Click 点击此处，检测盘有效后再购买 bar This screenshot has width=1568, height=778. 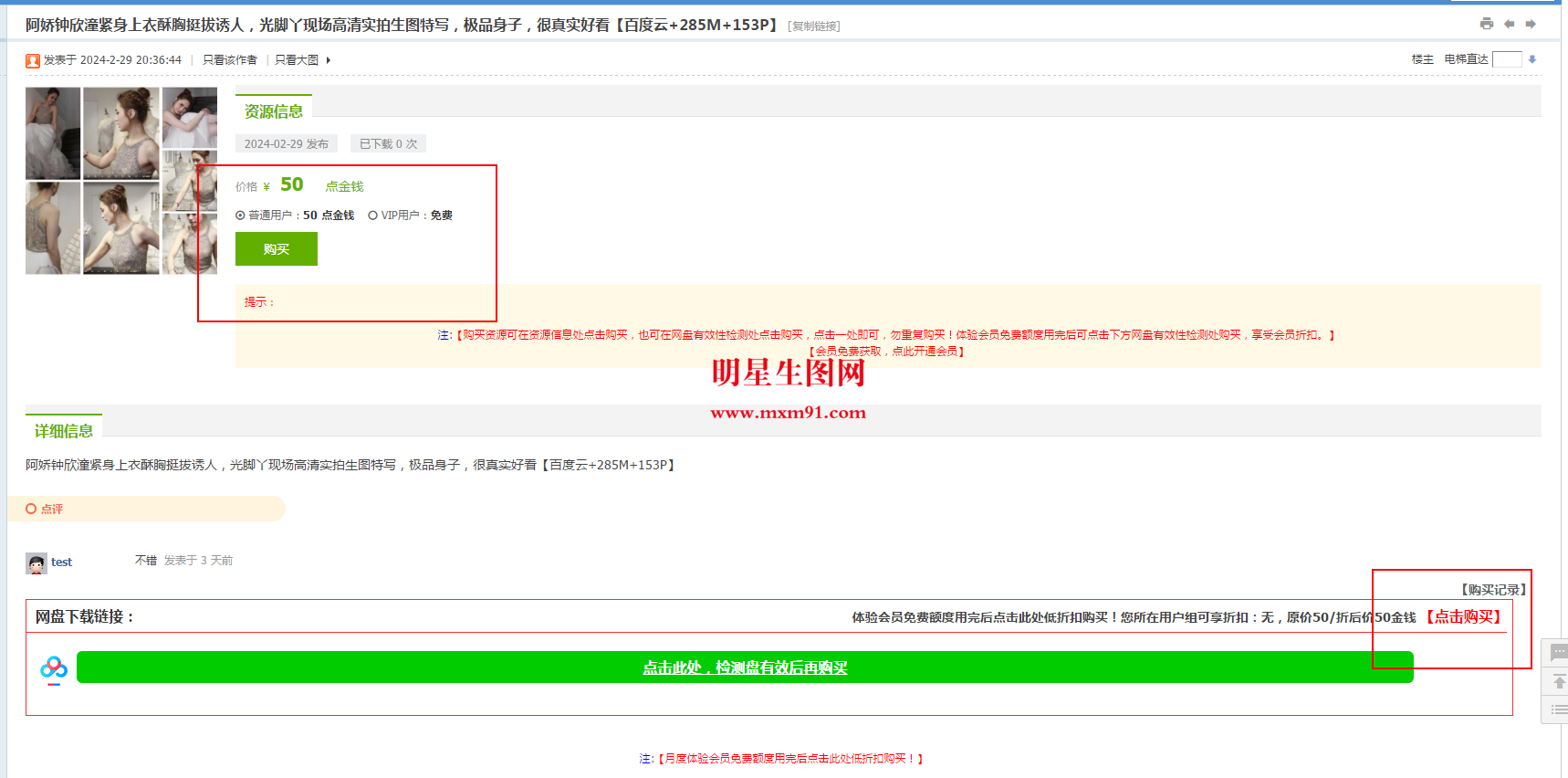click(745, 668)
